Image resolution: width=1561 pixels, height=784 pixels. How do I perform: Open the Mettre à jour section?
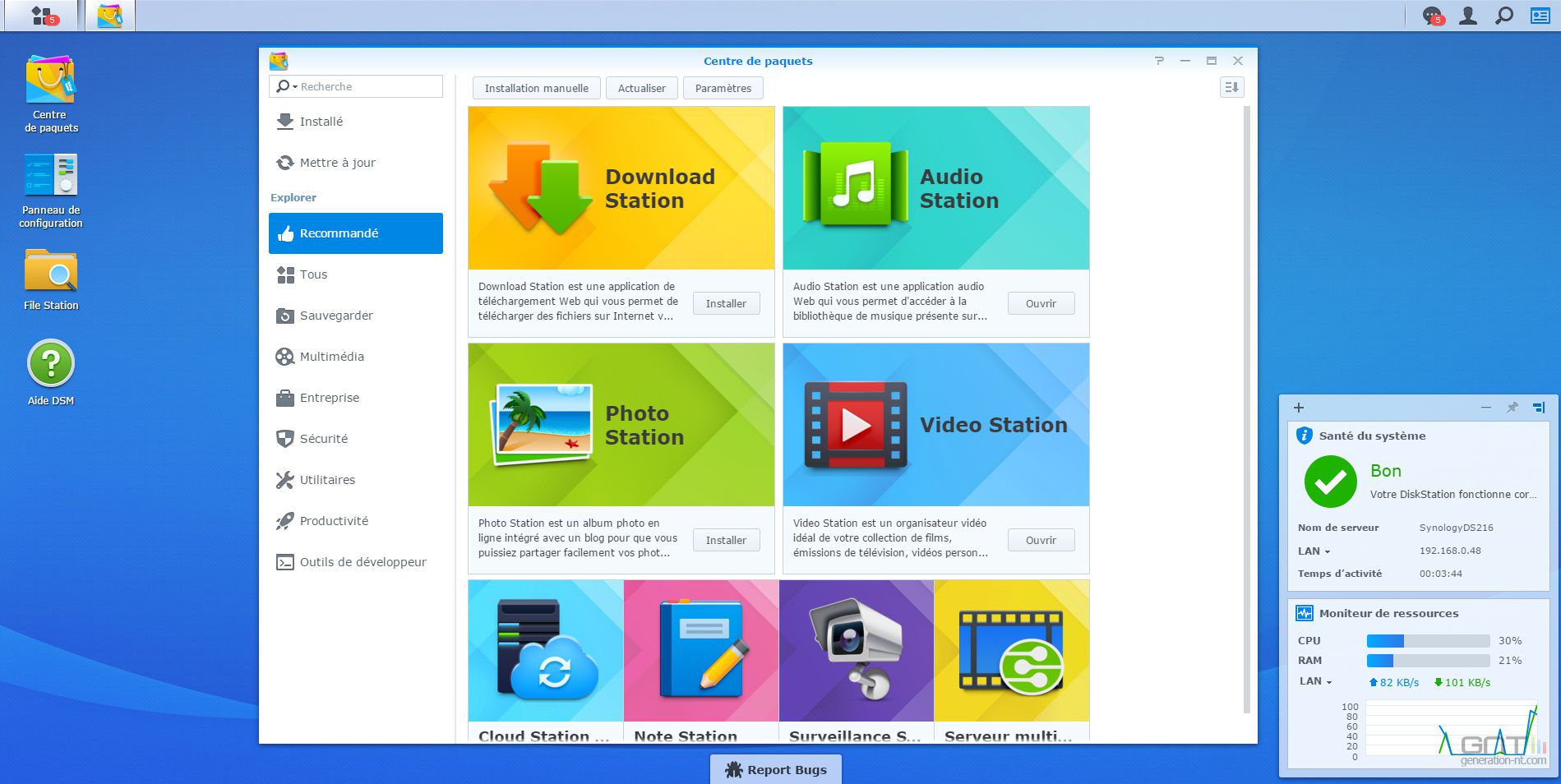point(356,163)
